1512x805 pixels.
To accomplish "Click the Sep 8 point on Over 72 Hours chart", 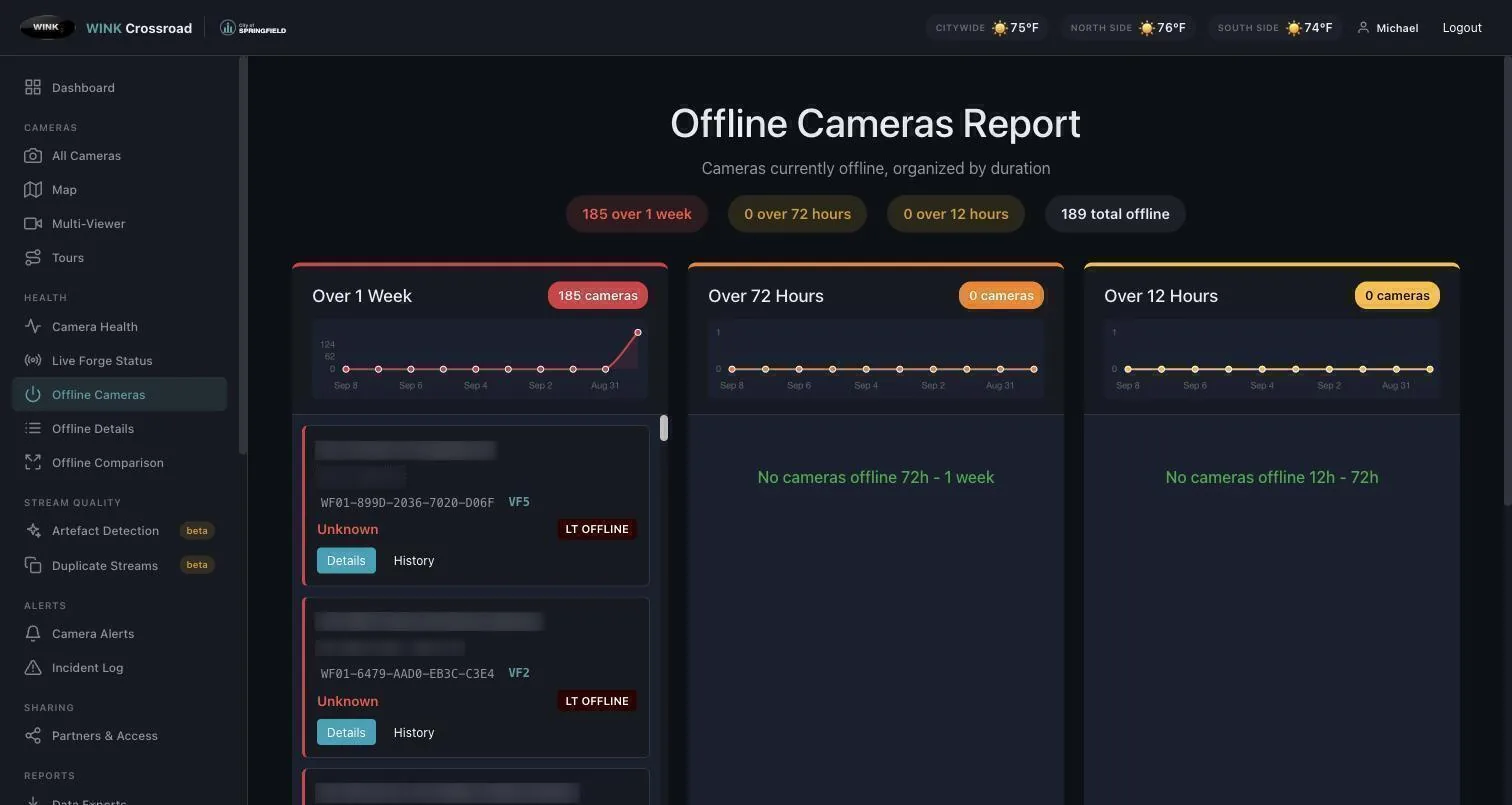I will click(732, 370).
